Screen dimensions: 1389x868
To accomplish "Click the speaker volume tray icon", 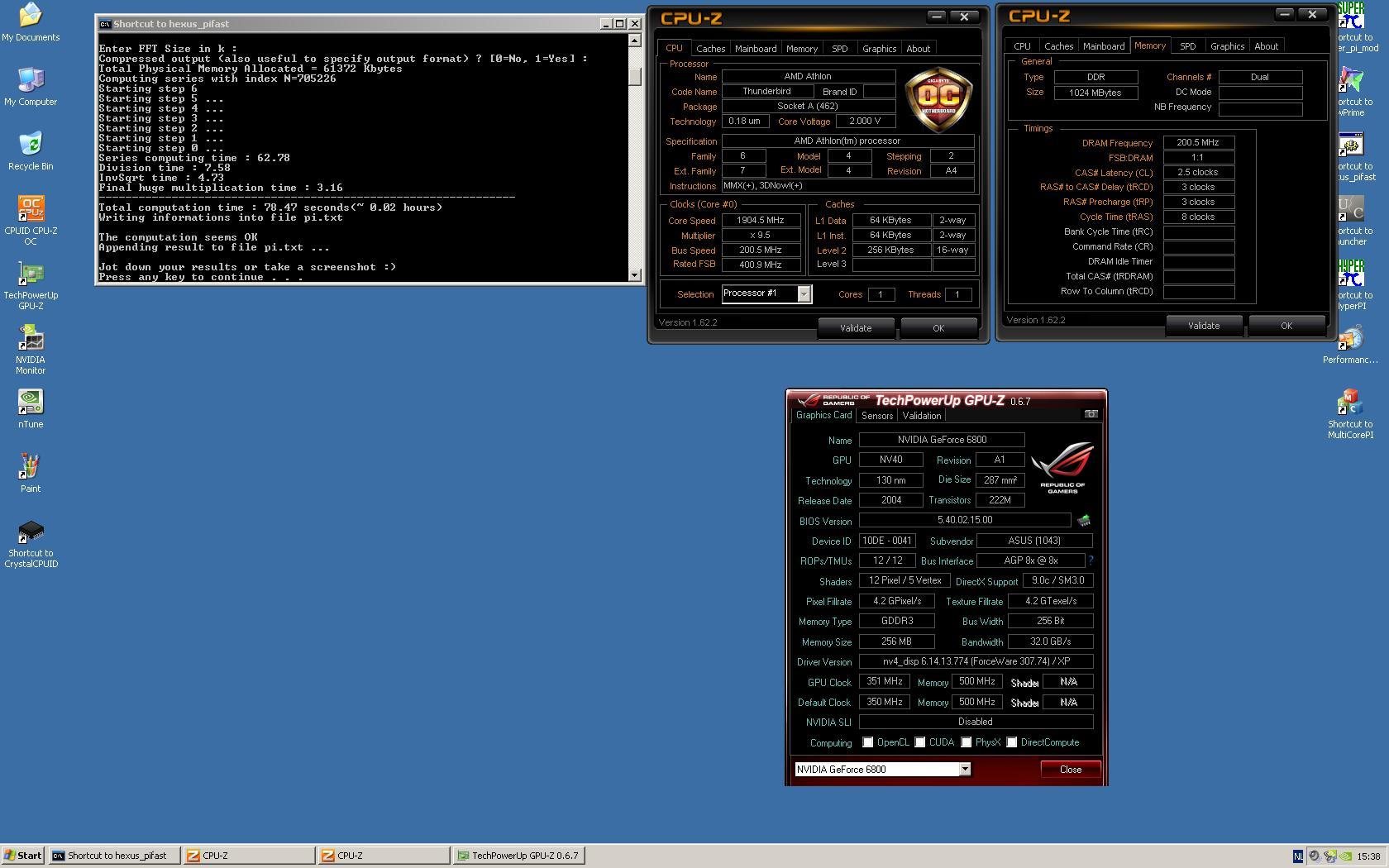I will pyautogui.click(x=1314, y=856).
